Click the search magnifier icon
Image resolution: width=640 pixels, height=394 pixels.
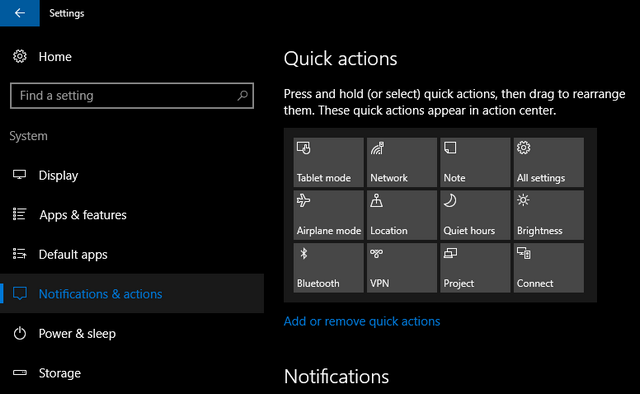click(x=242, y=96)
